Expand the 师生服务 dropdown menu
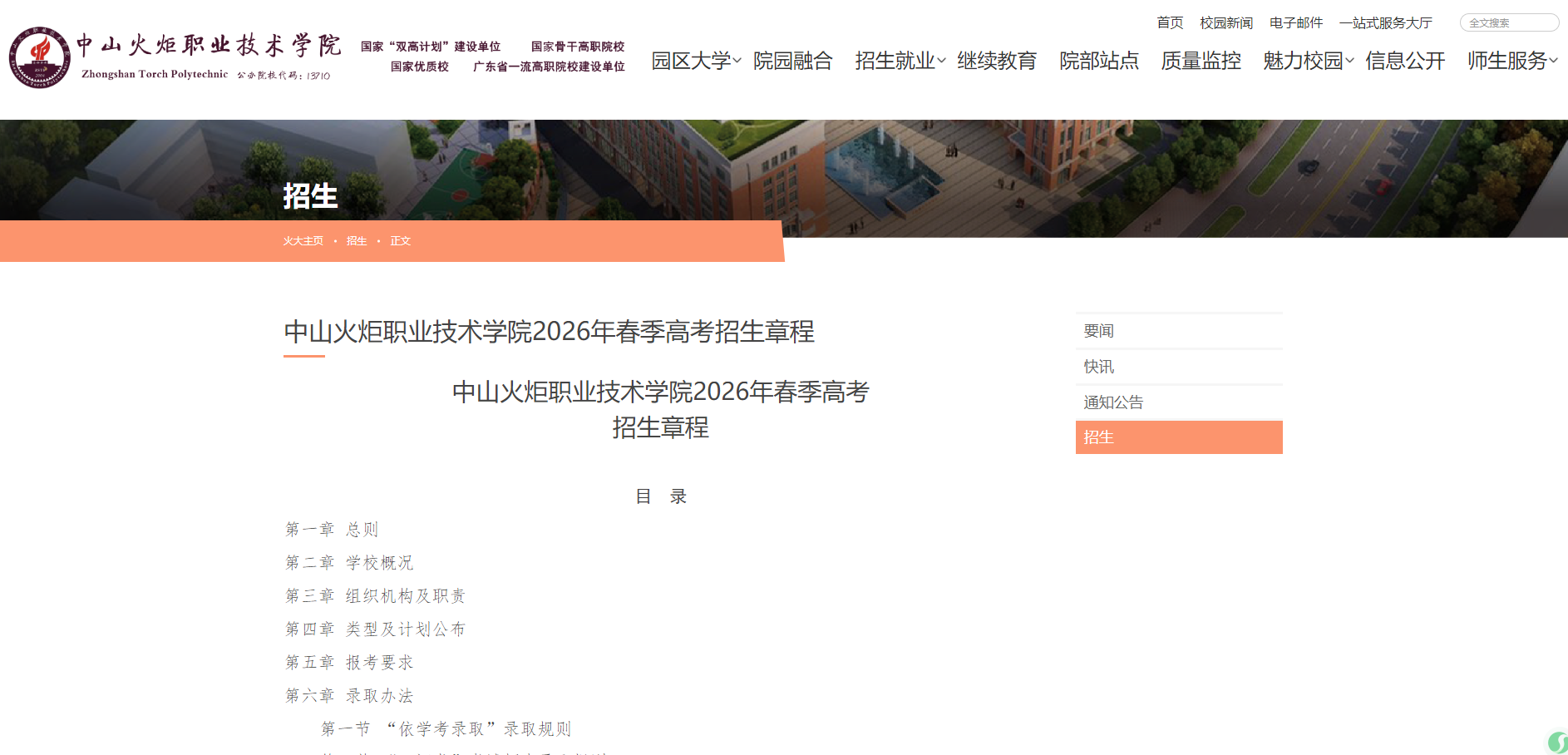Screen dimensions: 1568x755 pos(1506,61)
